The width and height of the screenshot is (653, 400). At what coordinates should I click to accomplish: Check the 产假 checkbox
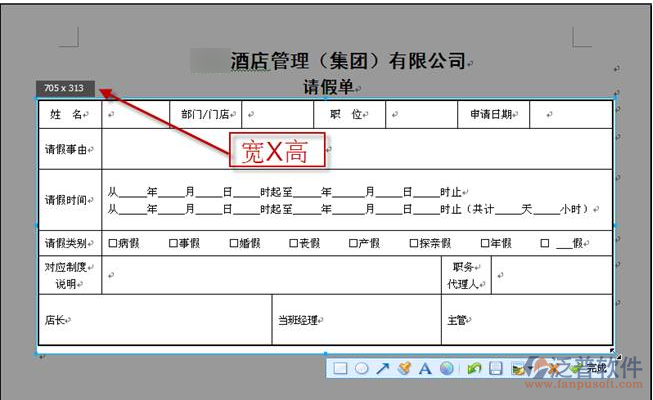[353, 243]
